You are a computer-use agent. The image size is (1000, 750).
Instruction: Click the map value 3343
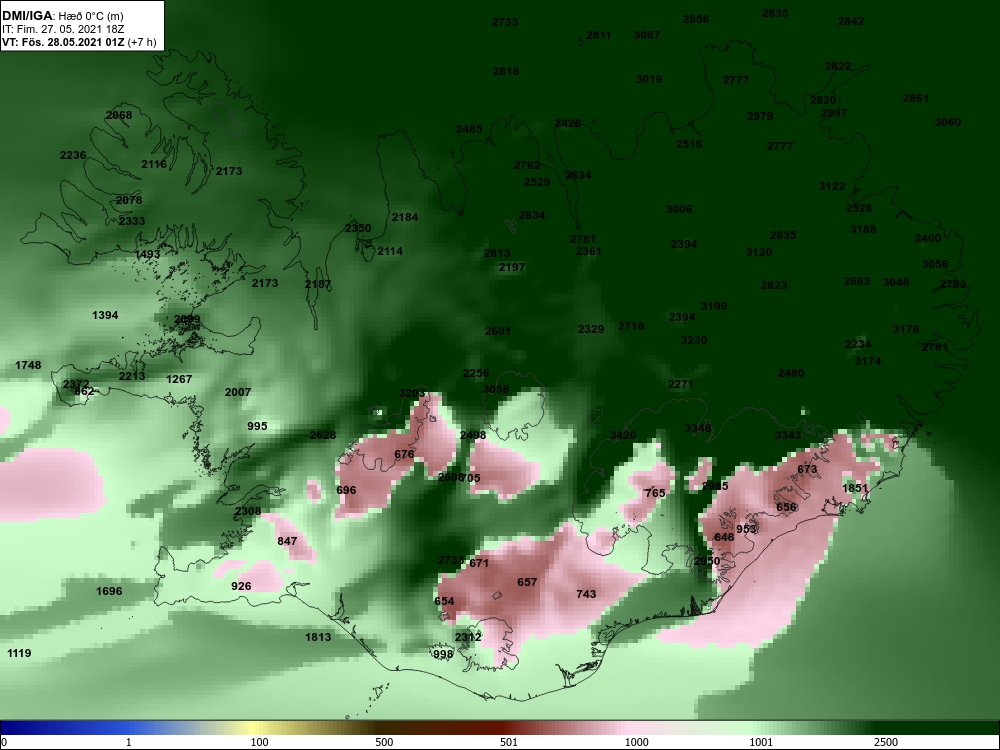point(788,436)
